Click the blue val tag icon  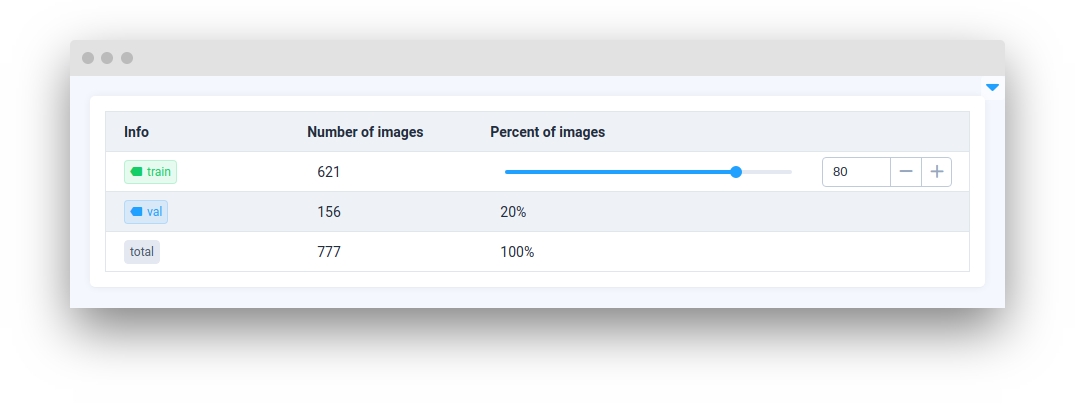[x=136, y=212]
